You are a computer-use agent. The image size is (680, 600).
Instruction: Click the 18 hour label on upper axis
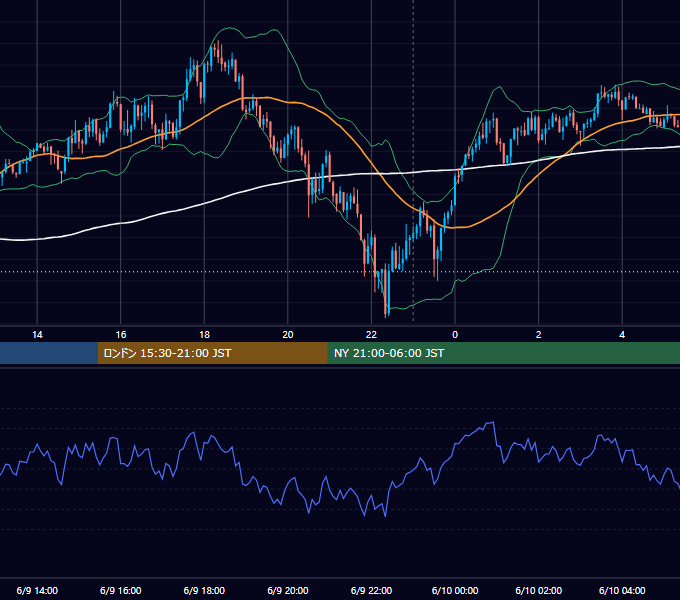204,335
